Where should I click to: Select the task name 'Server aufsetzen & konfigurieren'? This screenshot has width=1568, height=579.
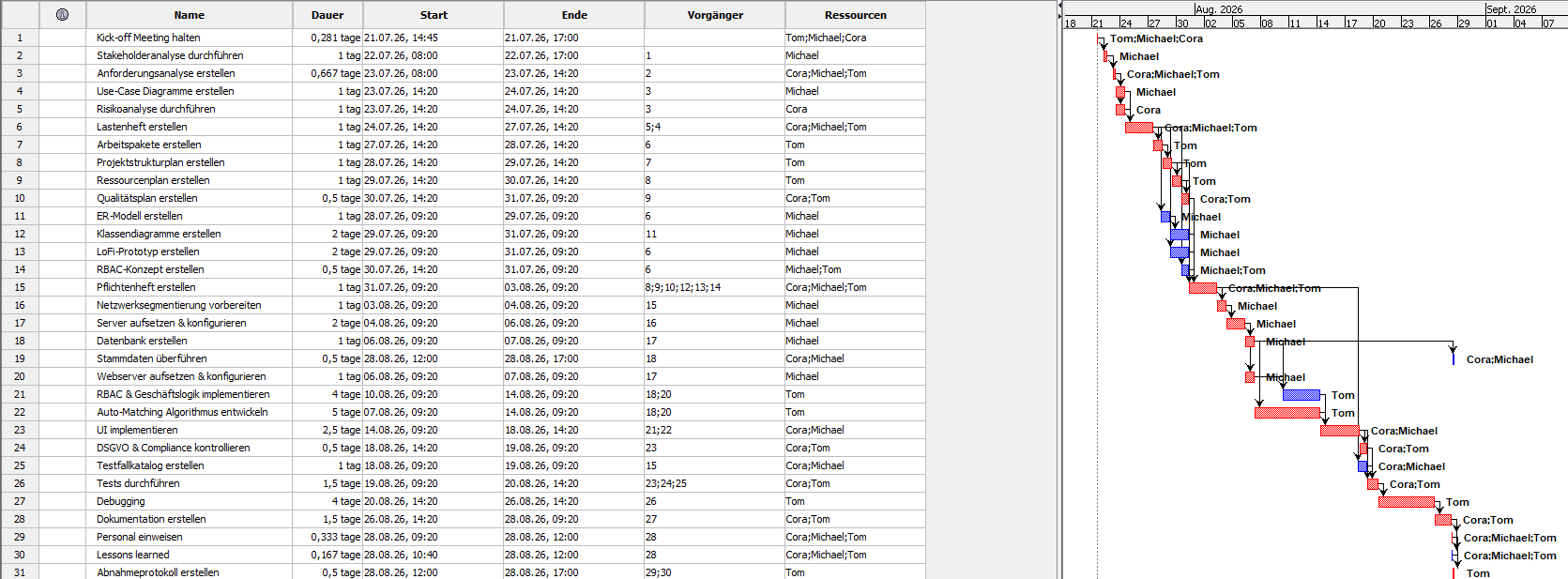[x=172, y=323]
